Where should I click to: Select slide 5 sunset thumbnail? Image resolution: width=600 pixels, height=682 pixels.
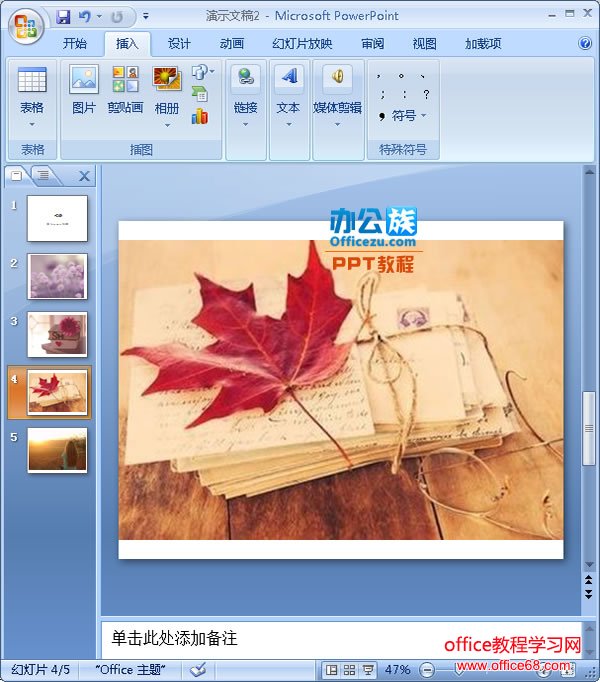57,450
